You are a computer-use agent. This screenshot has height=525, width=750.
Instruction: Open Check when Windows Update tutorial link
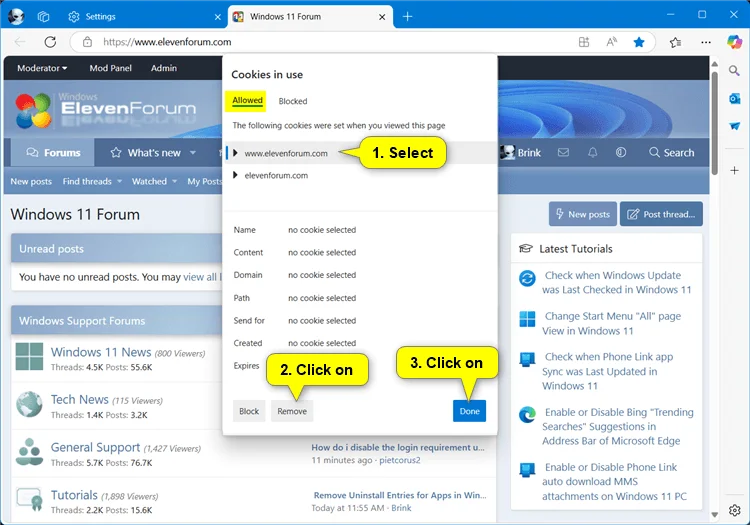click(x=617, y=282)
